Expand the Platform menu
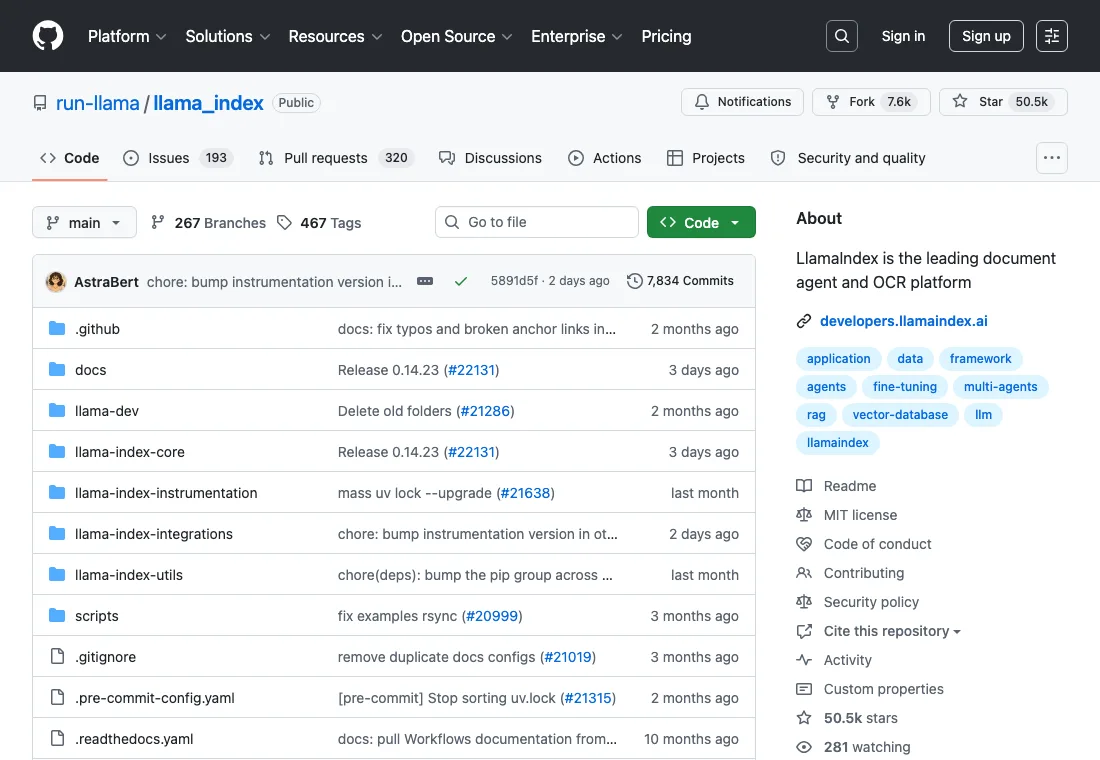 tap(126, 36)
